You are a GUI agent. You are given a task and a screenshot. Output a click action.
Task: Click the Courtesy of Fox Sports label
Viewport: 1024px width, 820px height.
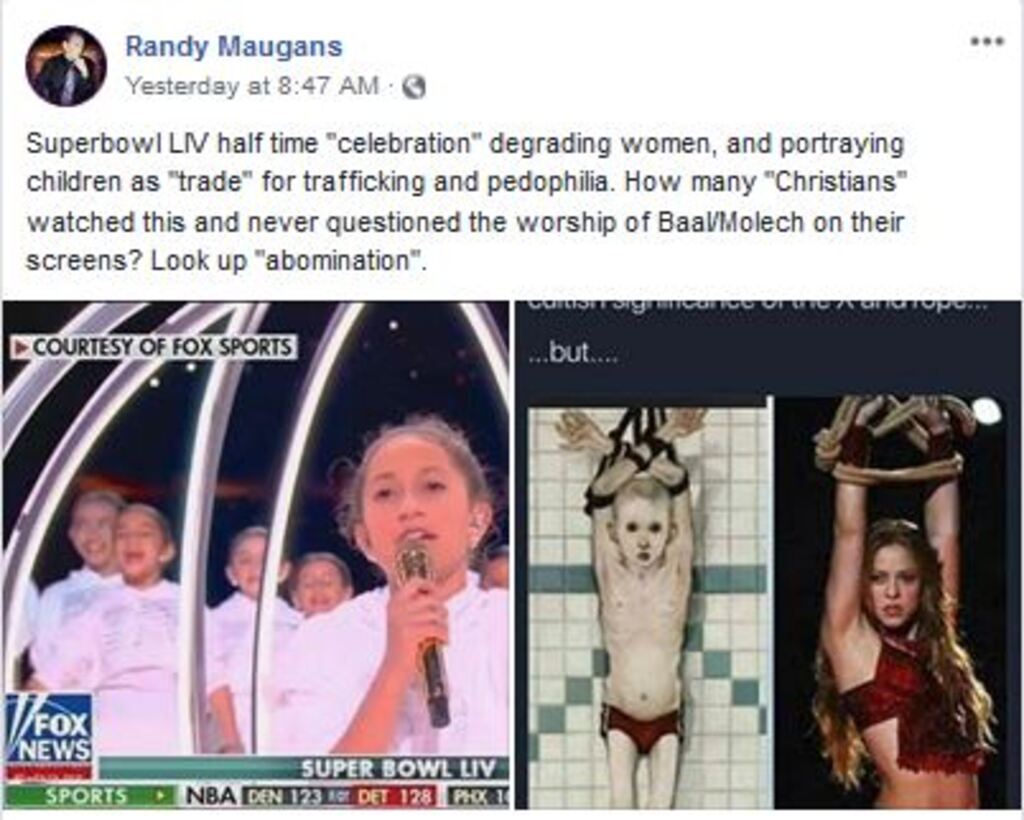click(155, 347)
